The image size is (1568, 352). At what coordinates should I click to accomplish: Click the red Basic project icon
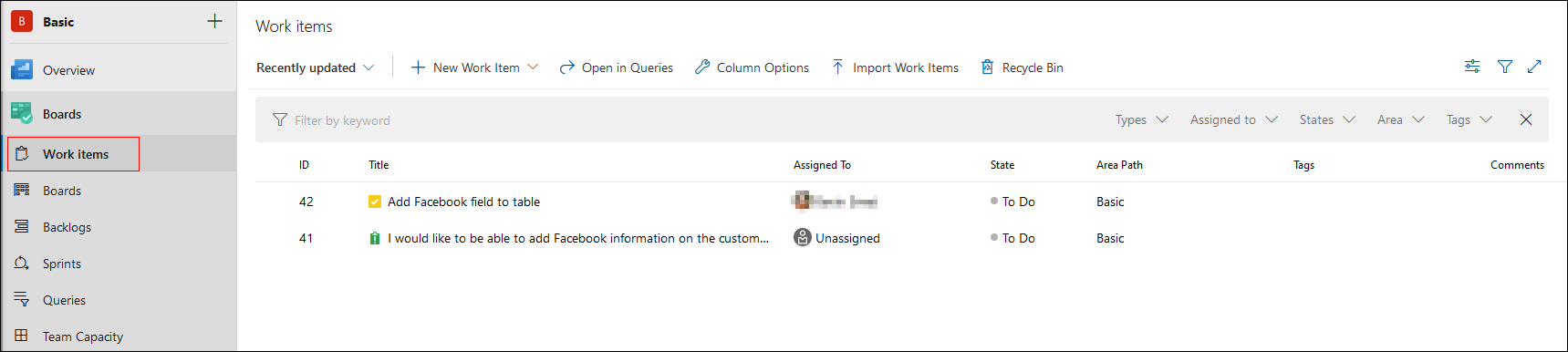22,22
